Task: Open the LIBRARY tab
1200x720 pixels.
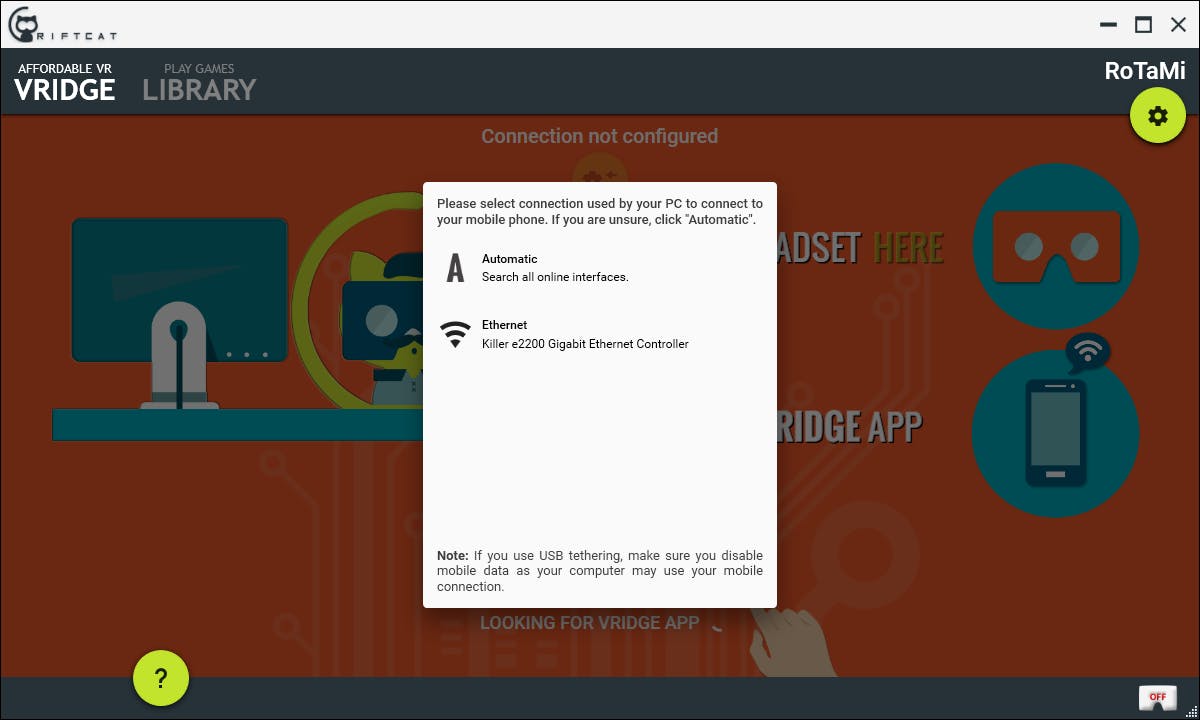Action: [200, 83]
